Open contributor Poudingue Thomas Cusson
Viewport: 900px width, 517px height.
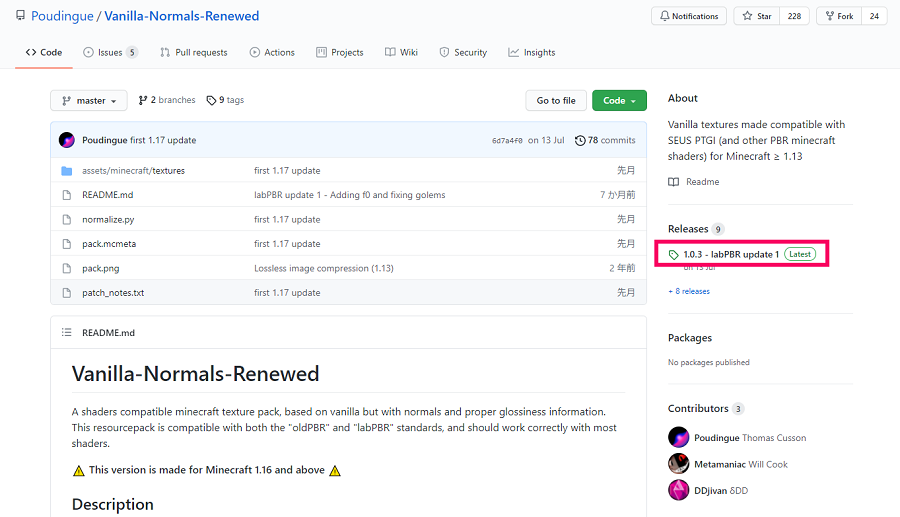click(x=750, y=437)
